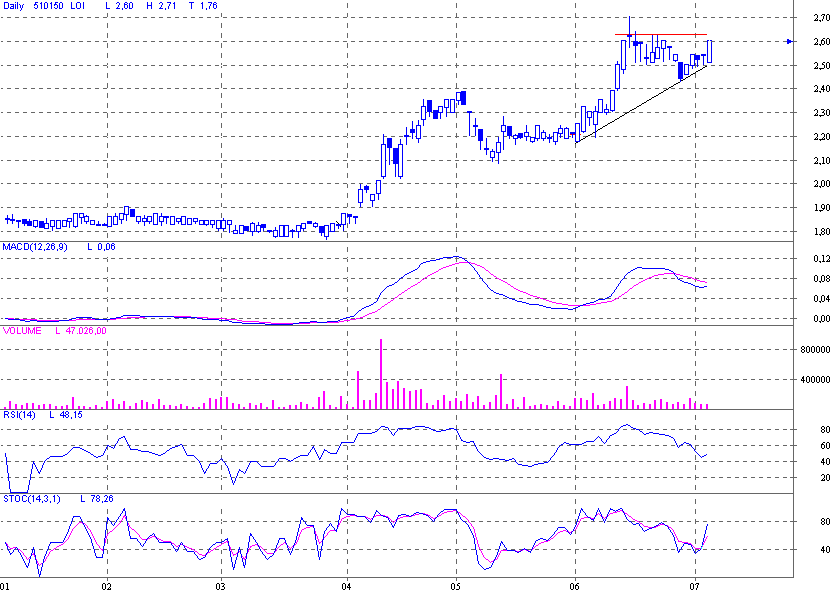
Task: Select the 06 month marker on time axis
Action: pyautogui.click(x=576, y=585)
